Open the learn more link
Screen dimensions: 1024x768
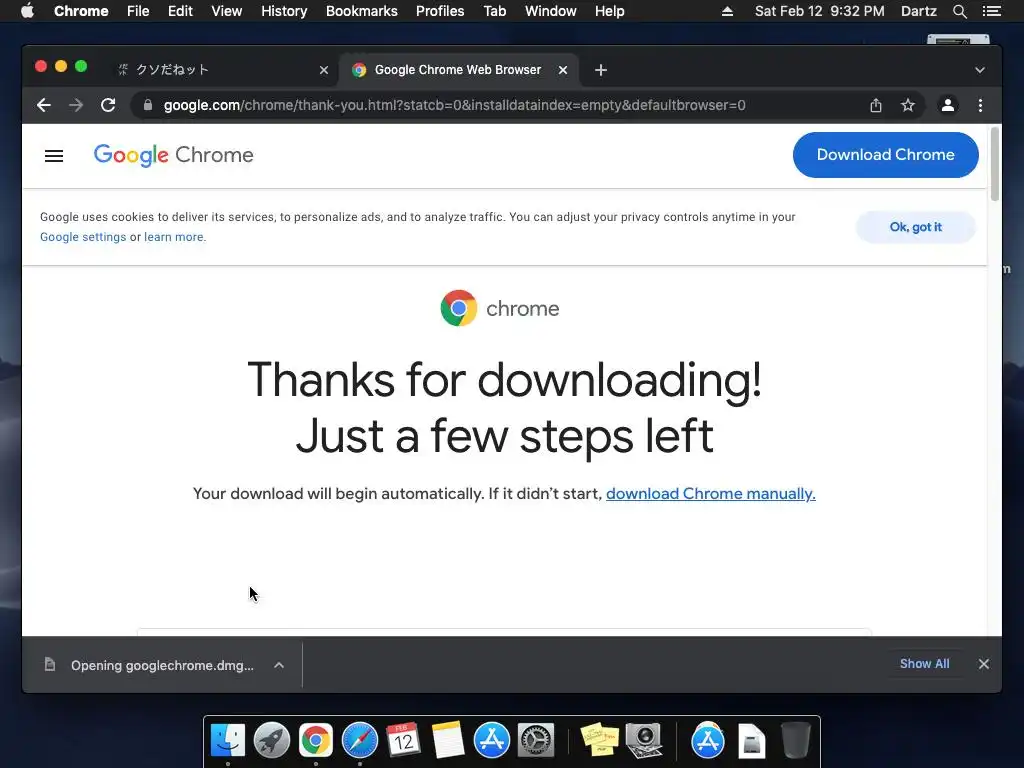174,237
